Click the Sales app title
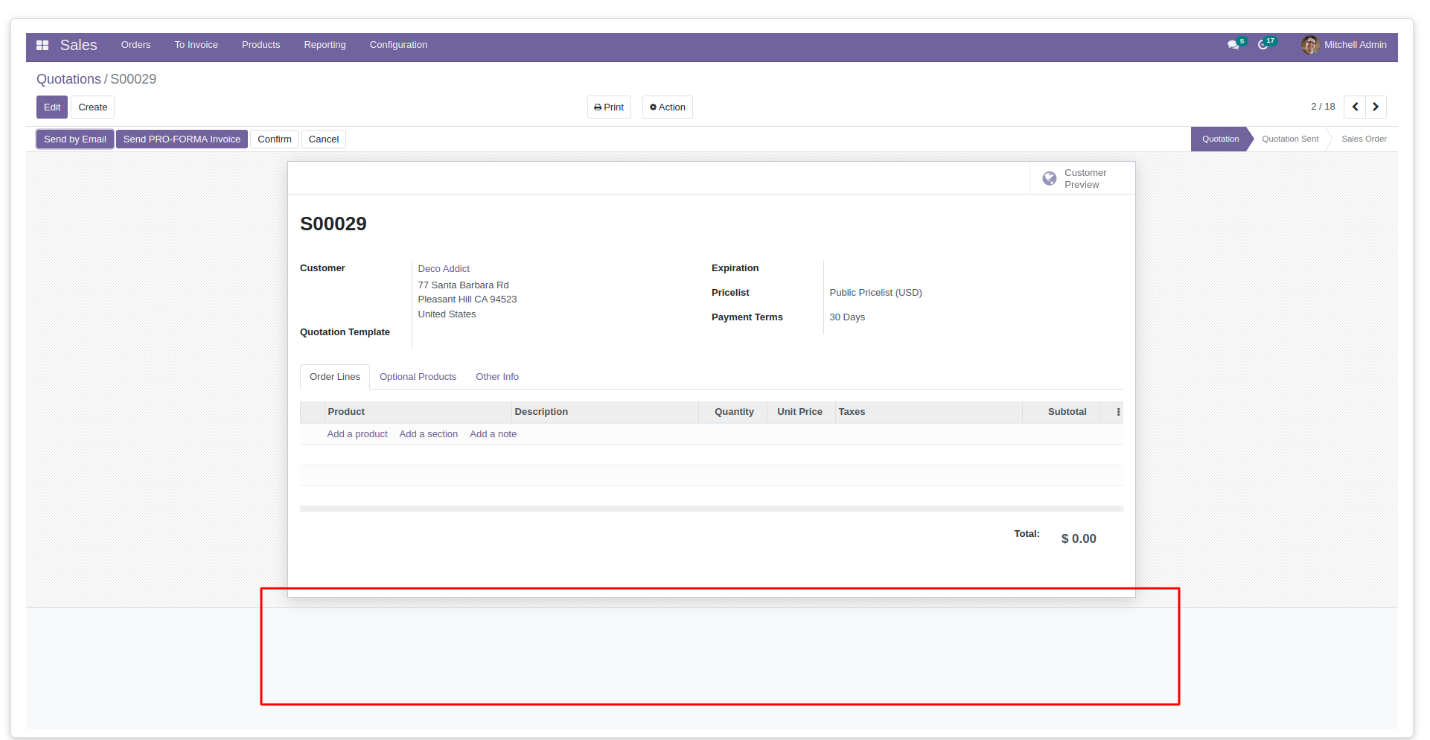1430x740 pixels. [x=79, y=45]
